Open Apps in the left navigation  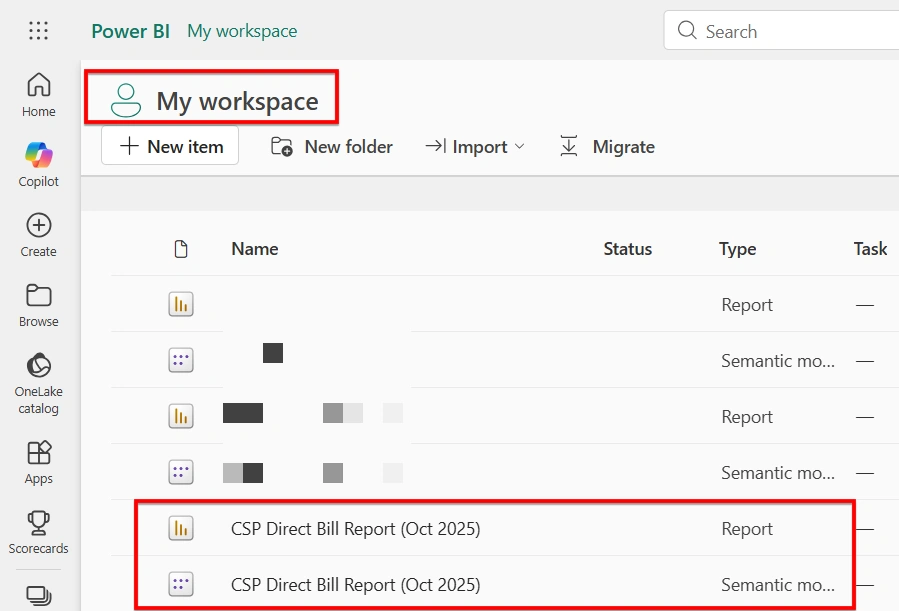[x=38, y=463]
